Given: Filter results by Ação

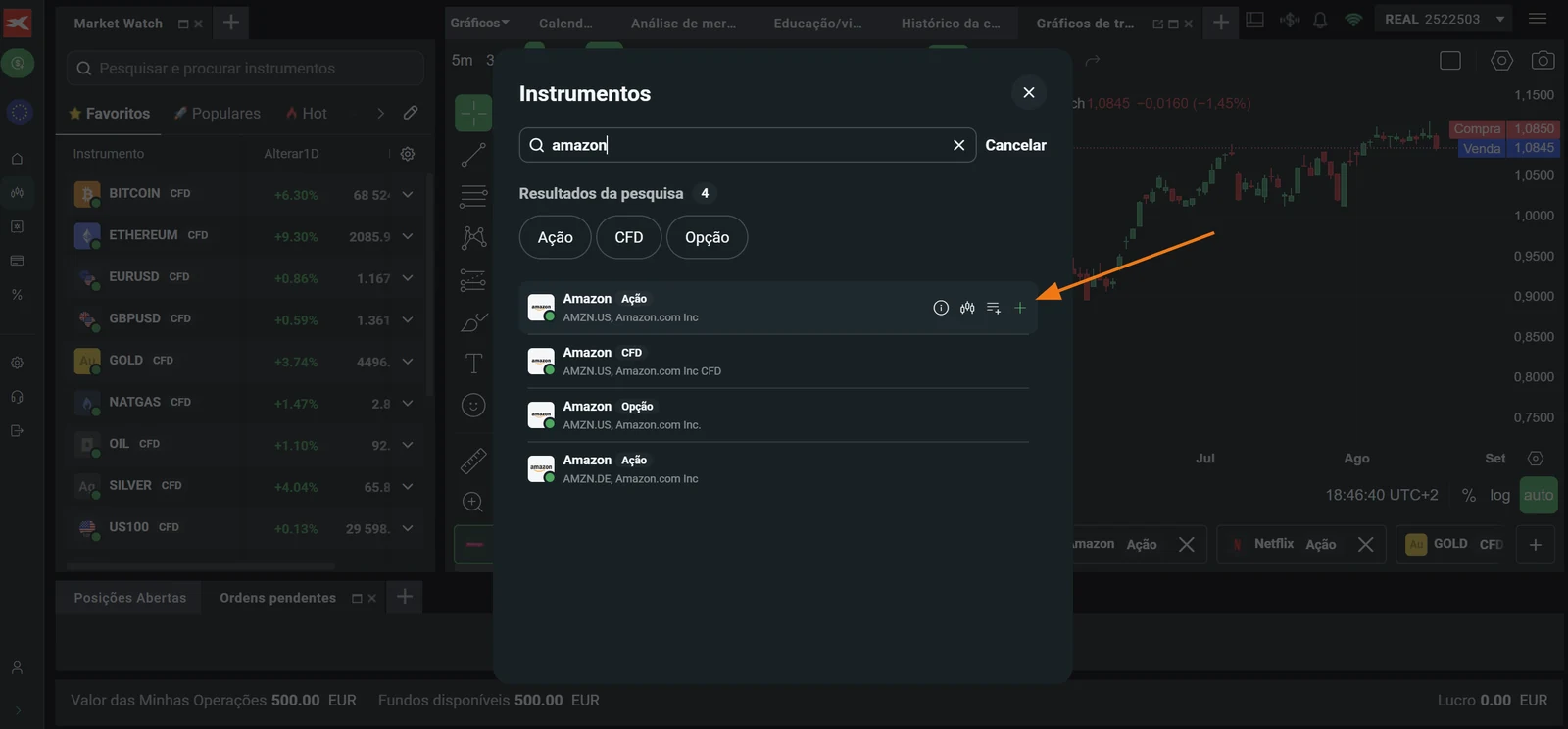Looking at the screenshot, I should pos(555,237).
